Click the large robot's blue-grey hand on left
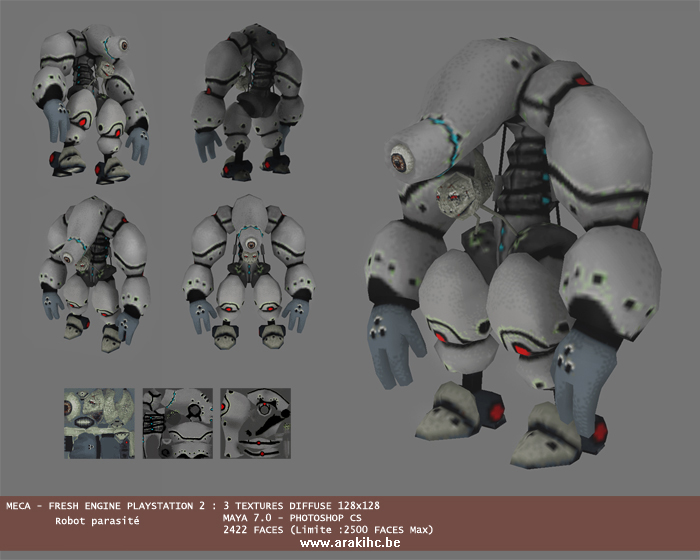Screen dimensions: 700x560 [392, 343]
